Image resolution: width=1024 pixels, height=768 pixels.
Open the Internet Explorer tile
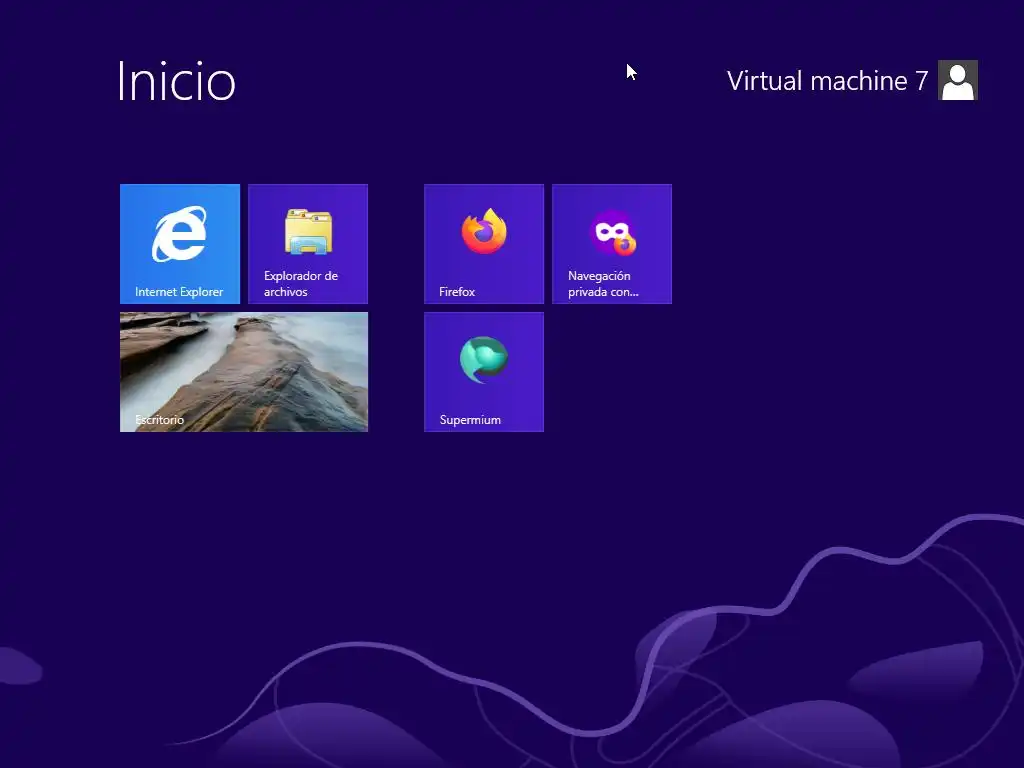[180, 244]
